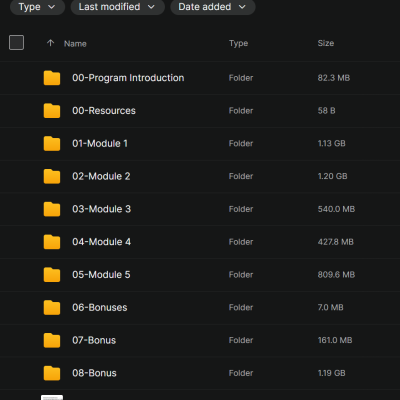Select the 02-Module 2 name
Screen dimensions: 400x400
point(101,176)
